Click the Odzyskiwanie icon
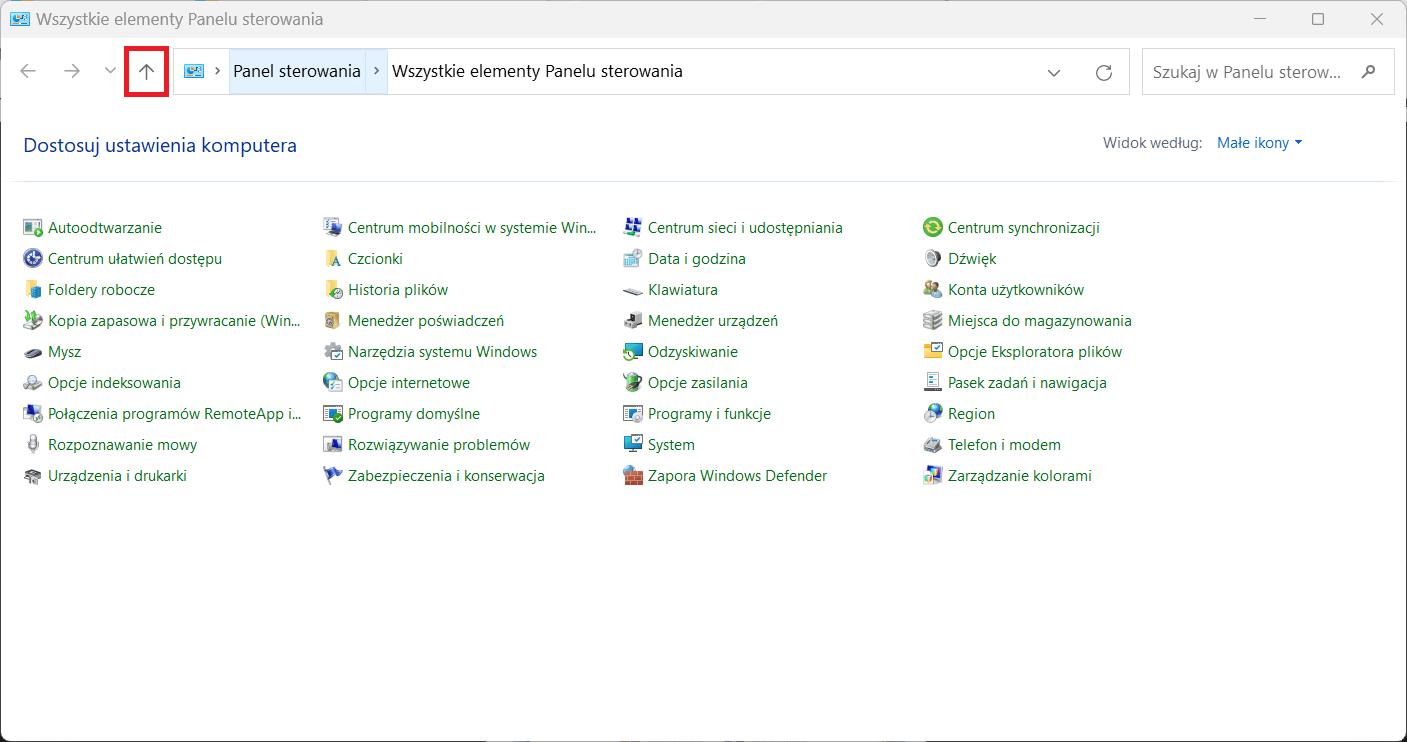This screenshot has width=1407, height=742. coord(633,352)
